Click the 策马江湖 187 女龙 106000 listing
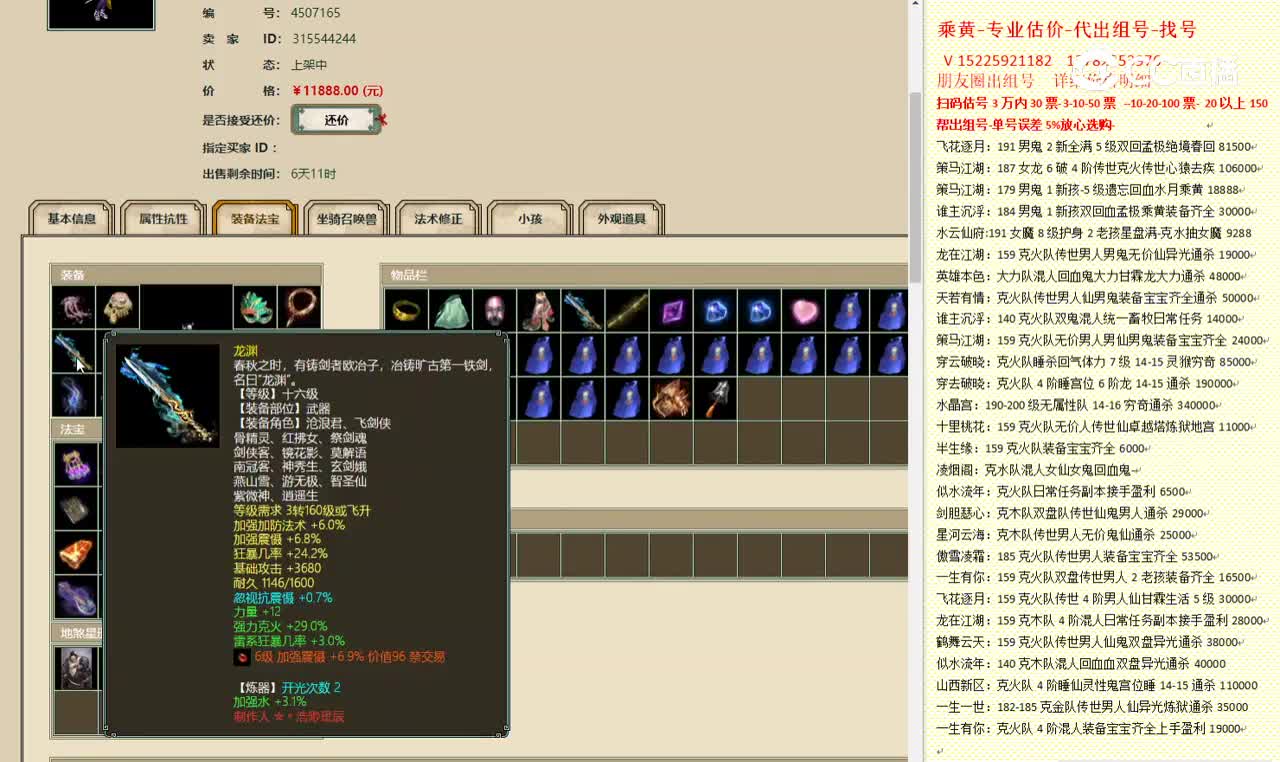The height and width of the screenshot is (762, 1280). pos(1097,168)
